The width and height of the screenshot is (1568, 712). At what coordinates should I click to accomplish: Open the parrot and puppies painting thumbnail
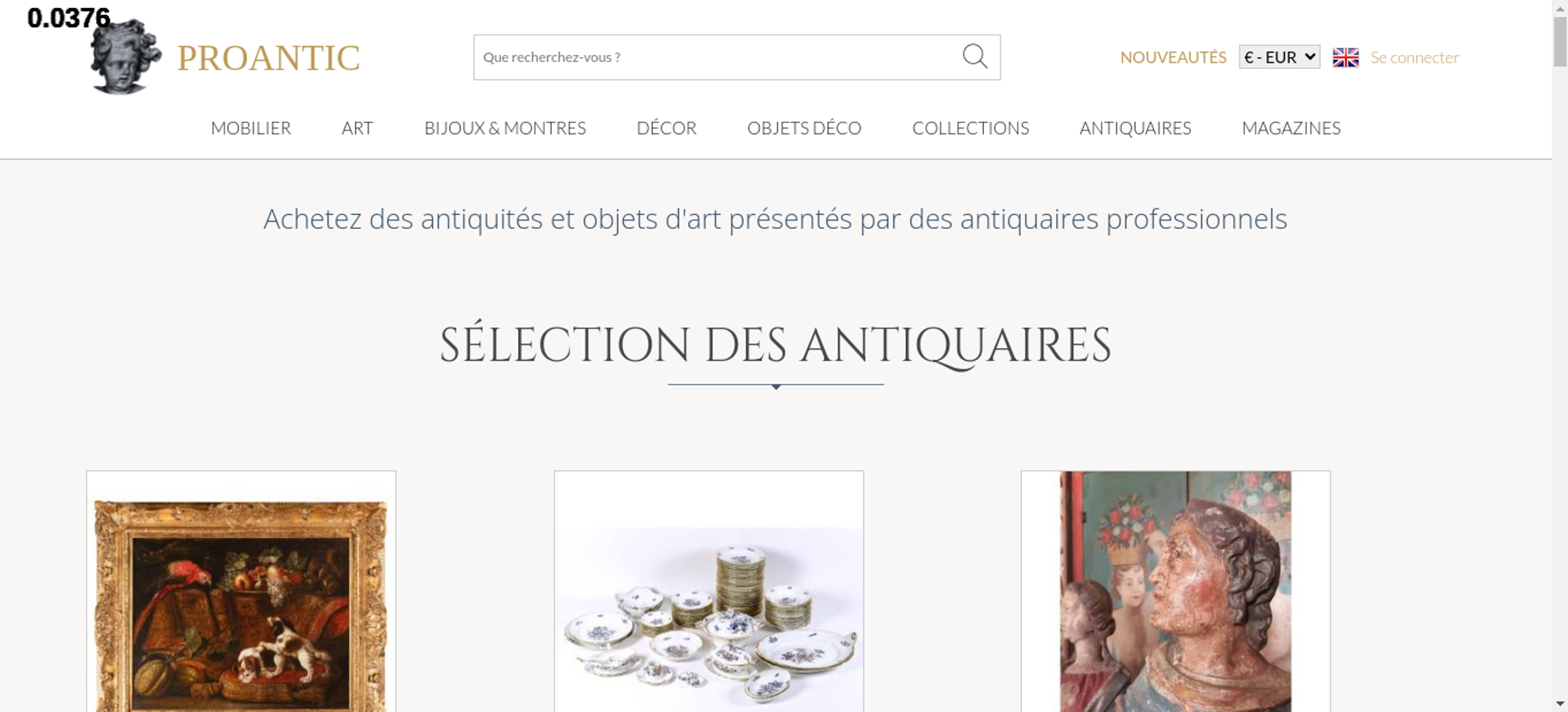[x=241, y=592]
